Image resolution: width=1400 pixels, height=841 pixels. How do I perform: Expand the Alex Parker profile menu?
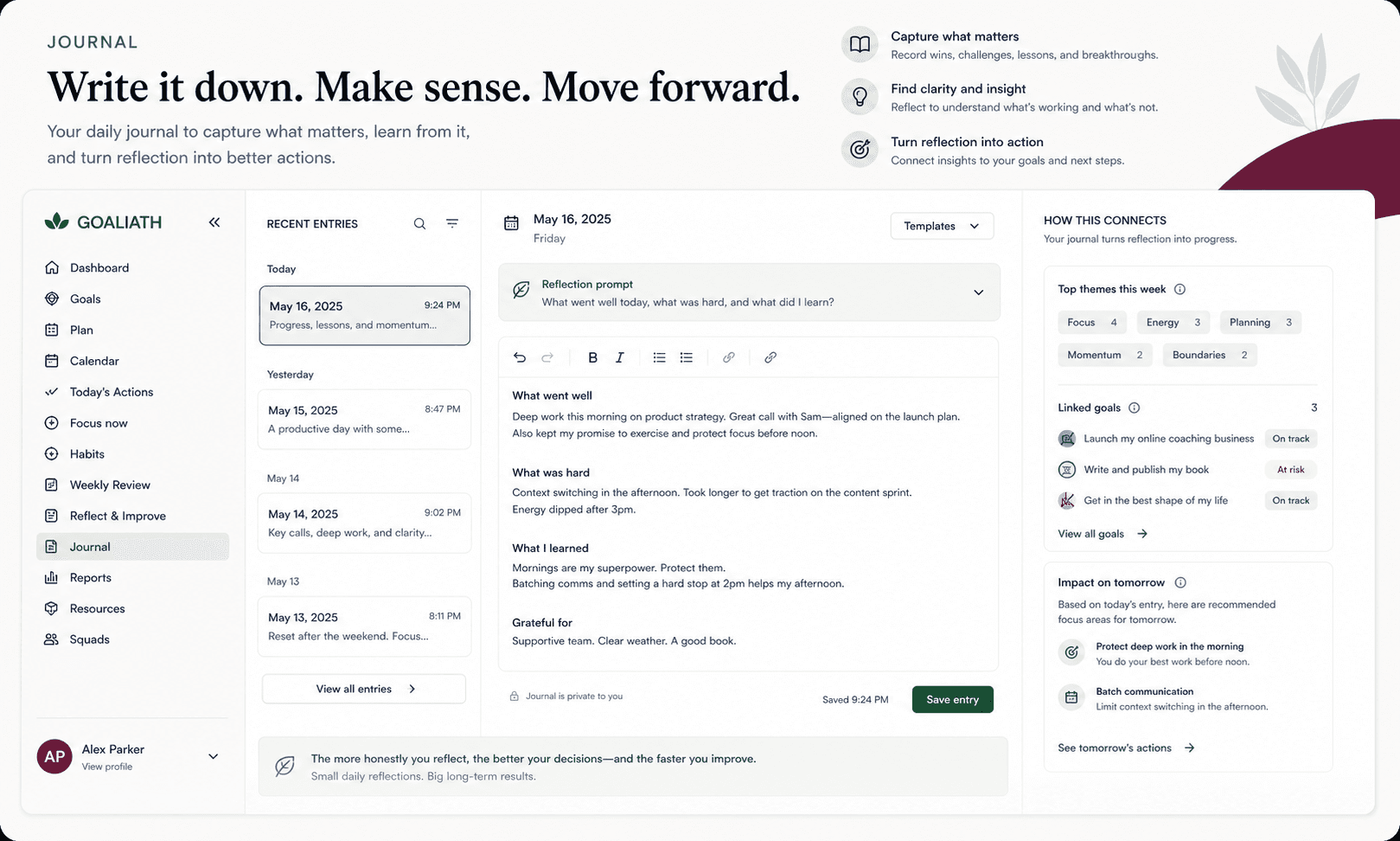pyautogui.click(x=214, y=756)
